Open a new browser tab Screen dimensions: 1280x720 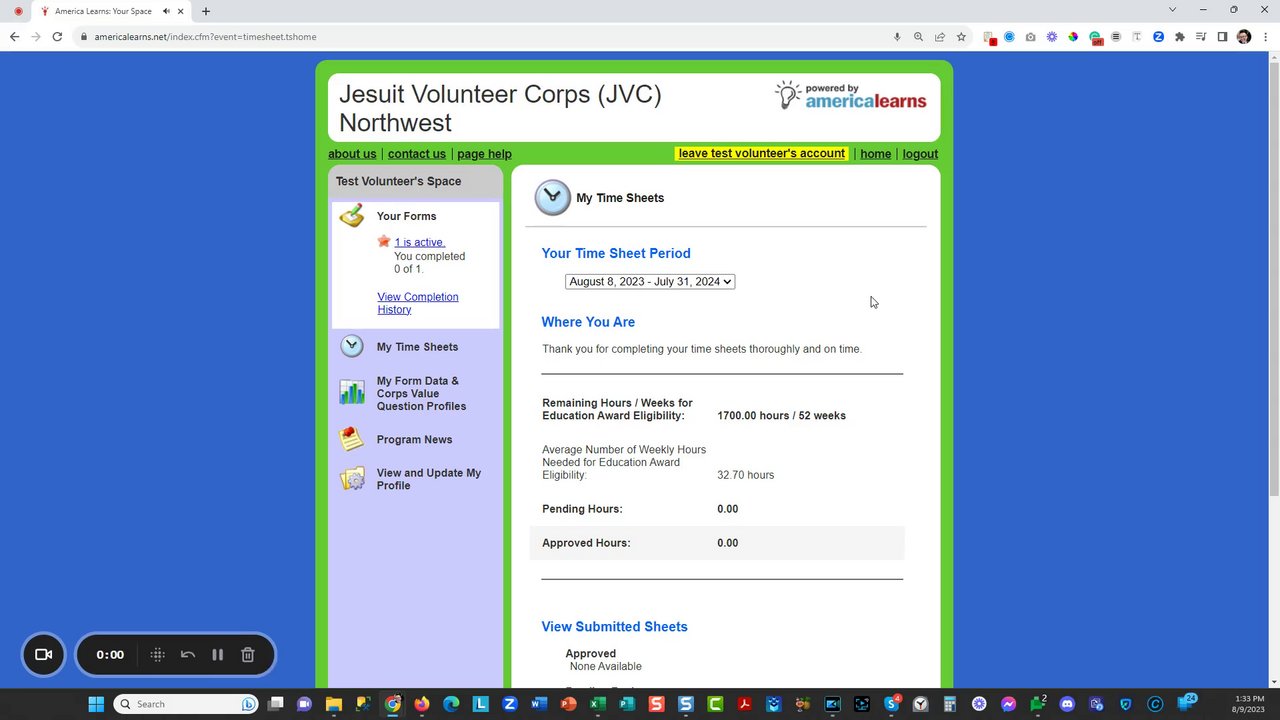[x=206, y=11]
